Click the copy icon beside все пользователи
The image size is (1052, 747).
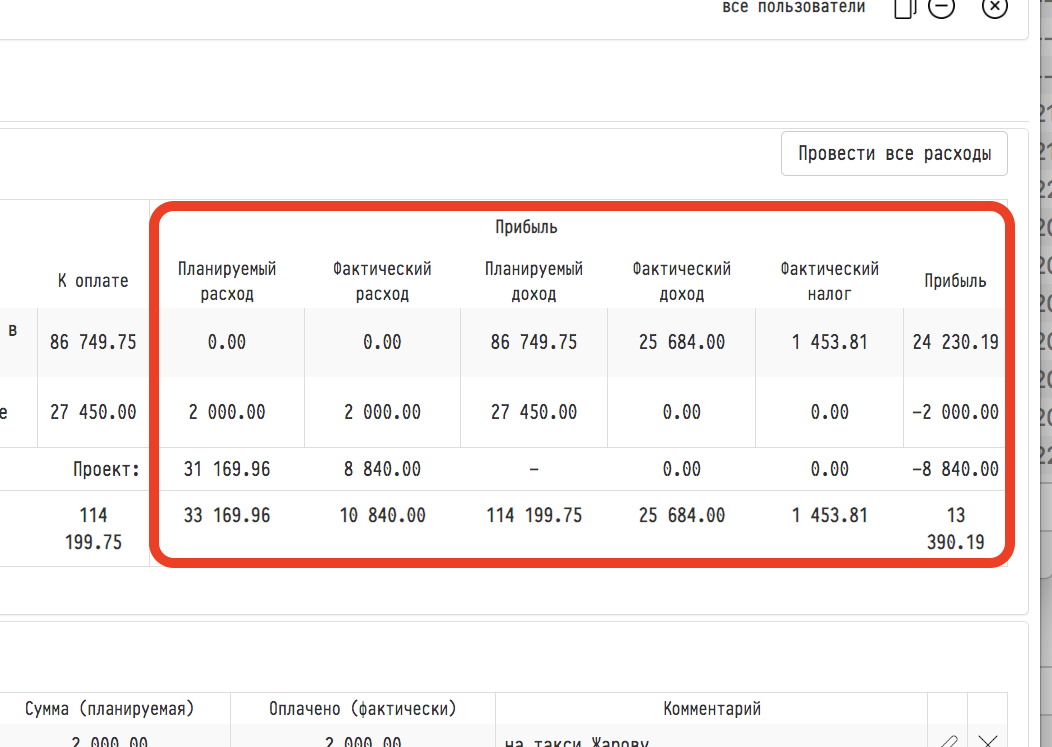pyautogui.click(x=904, y=8)
